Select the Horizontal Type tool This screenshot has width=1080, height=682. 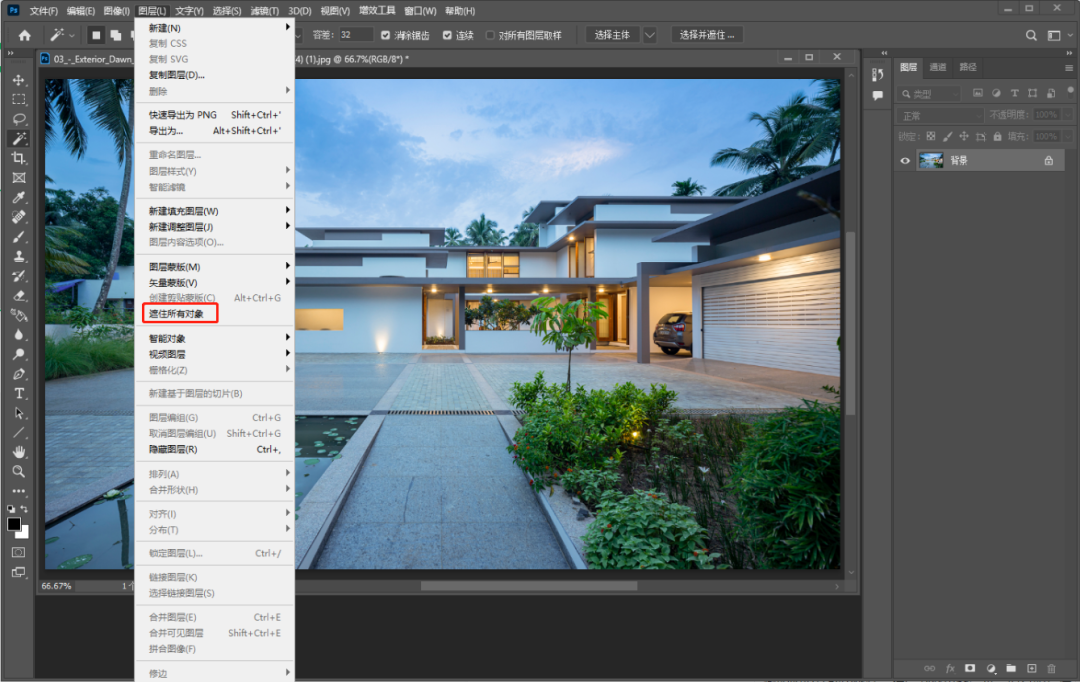pyautogui.click(x=19, y=393)
